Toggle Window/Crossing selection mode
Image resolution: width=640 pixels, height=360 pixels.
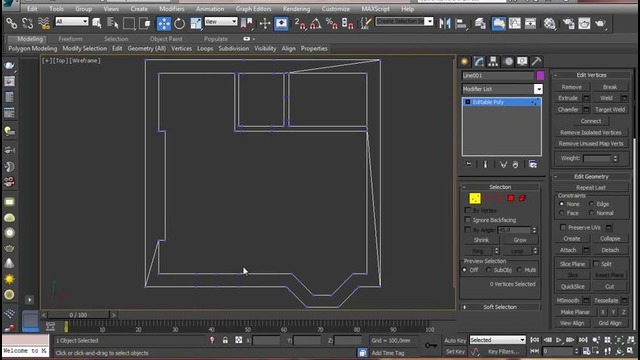[x=144, y=24]
